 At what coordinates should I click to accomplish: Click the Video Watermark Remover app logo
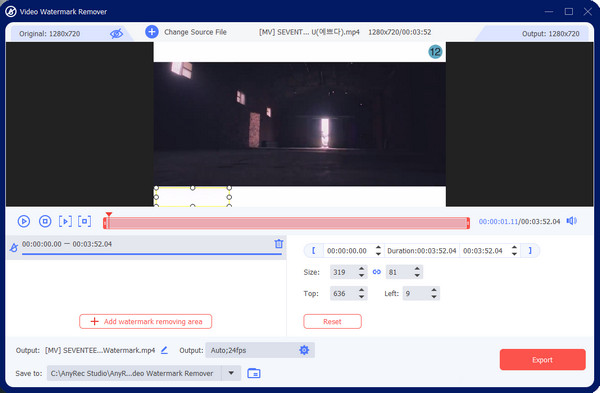11,11
